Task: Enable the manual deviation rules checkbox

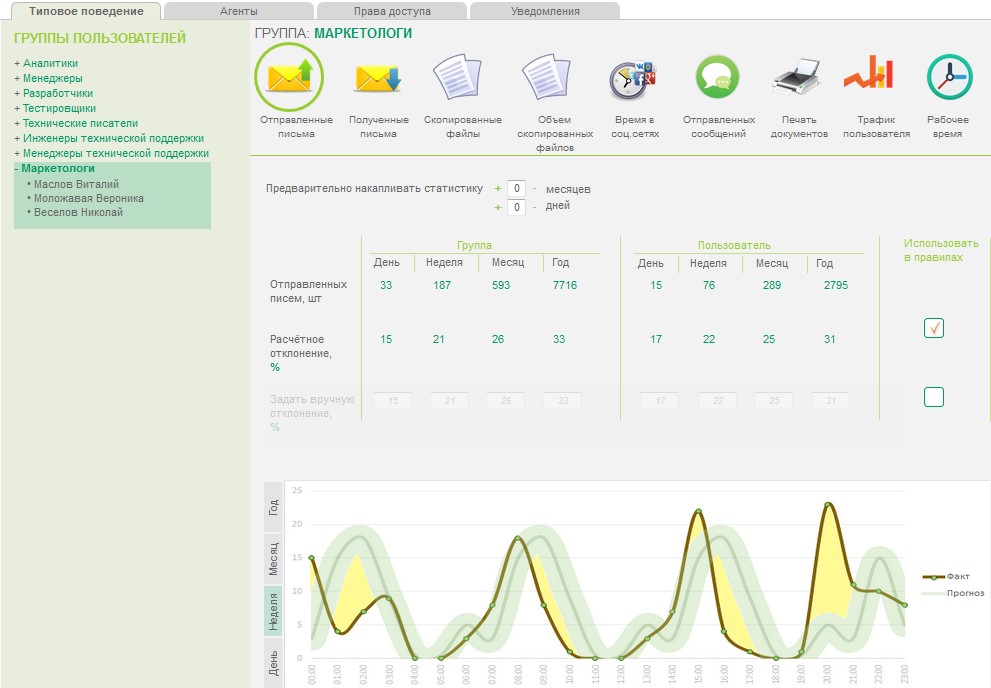Action: (x=933, y=397)
